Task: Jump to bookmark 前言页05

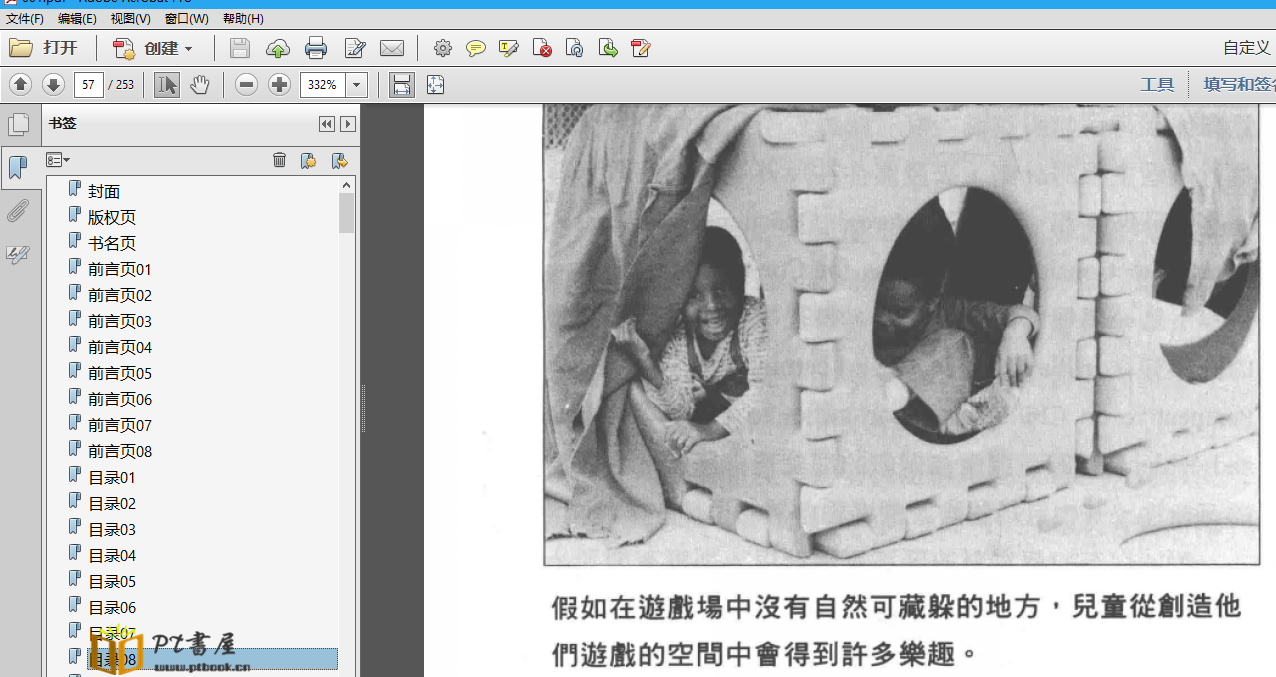Action: (x=120, y=373)
